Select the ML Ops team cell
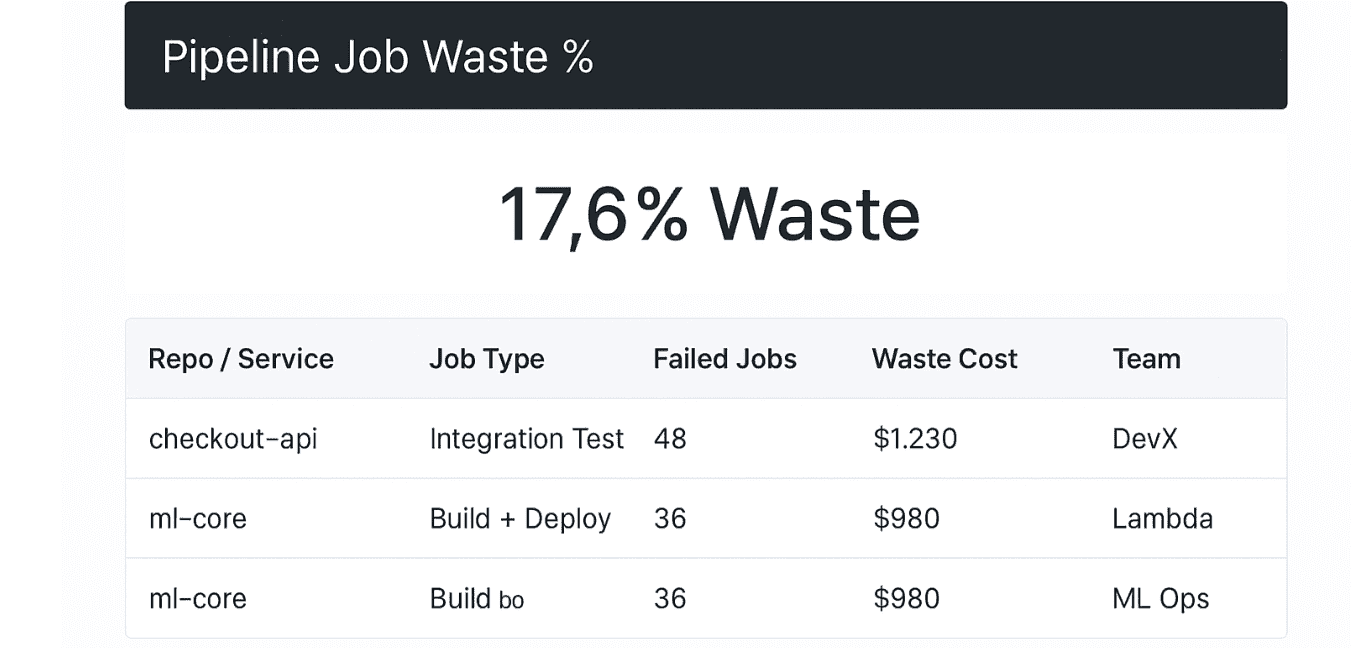The height and width of the screenshot is (648, 1362). [1161, 599]
